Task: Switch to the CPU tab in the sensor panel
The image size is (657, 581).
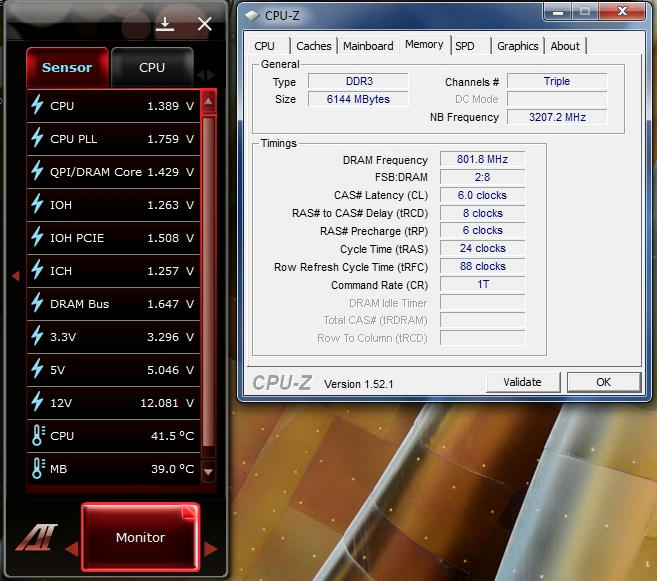Action: 152,67
